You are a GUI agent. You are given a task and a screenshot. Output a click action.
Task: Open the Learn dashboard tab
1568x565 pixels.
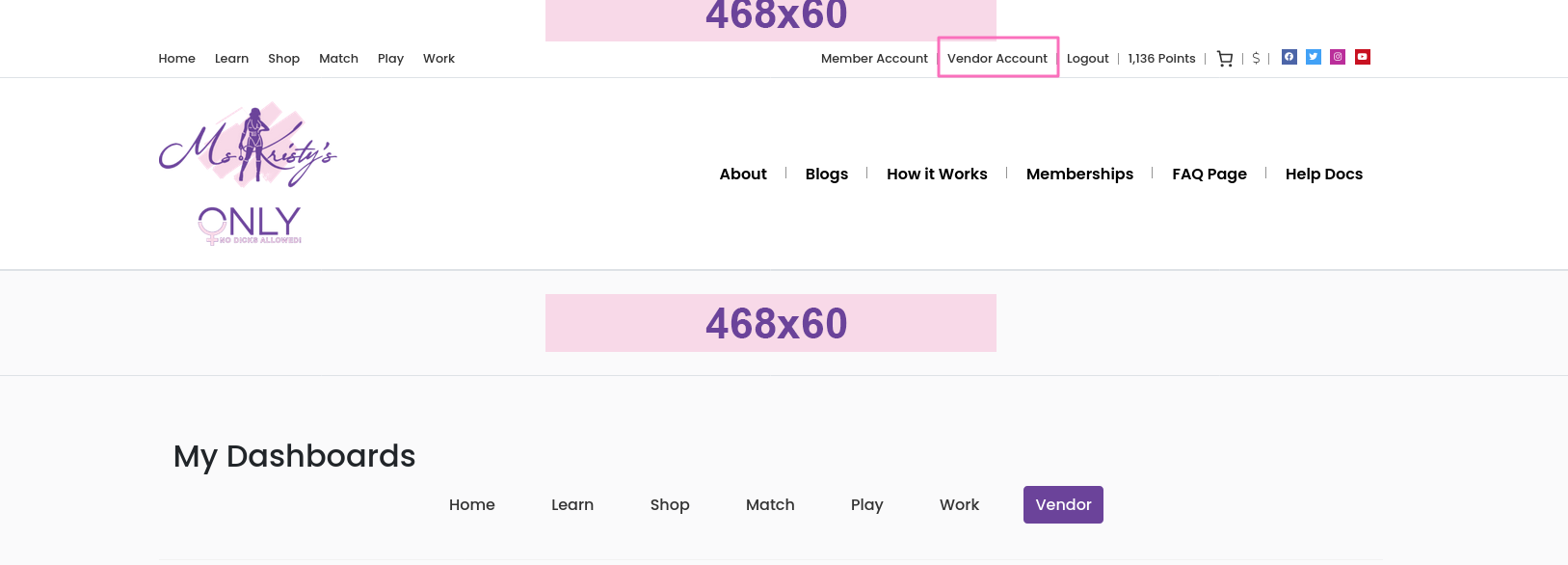tap(572, 505)
